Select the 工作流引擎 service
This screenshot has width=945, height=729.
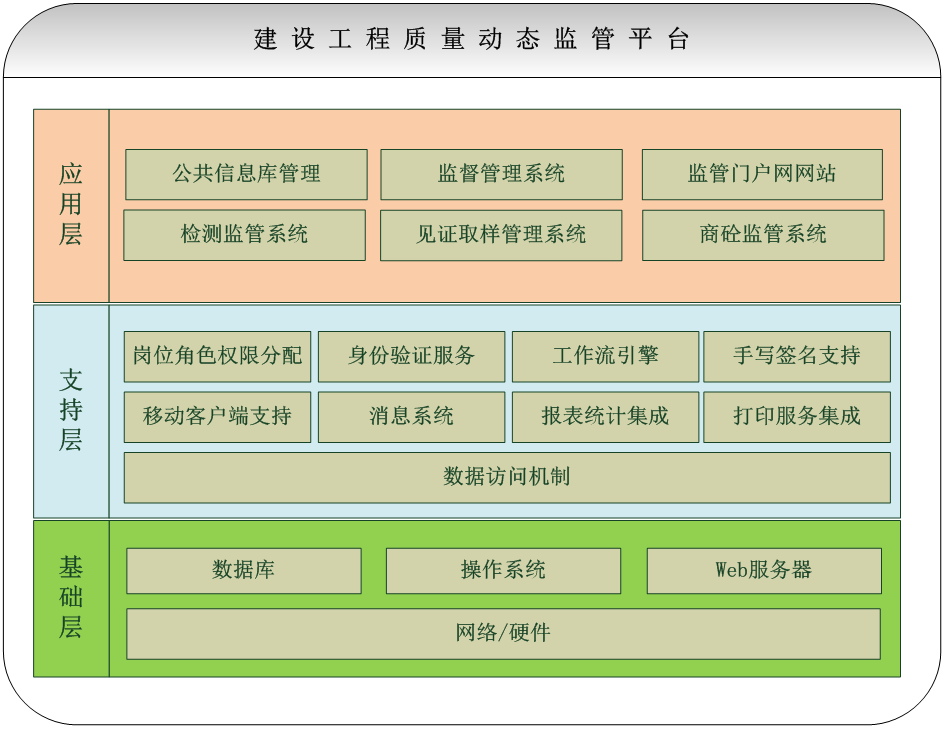click(x=605, y=356)
